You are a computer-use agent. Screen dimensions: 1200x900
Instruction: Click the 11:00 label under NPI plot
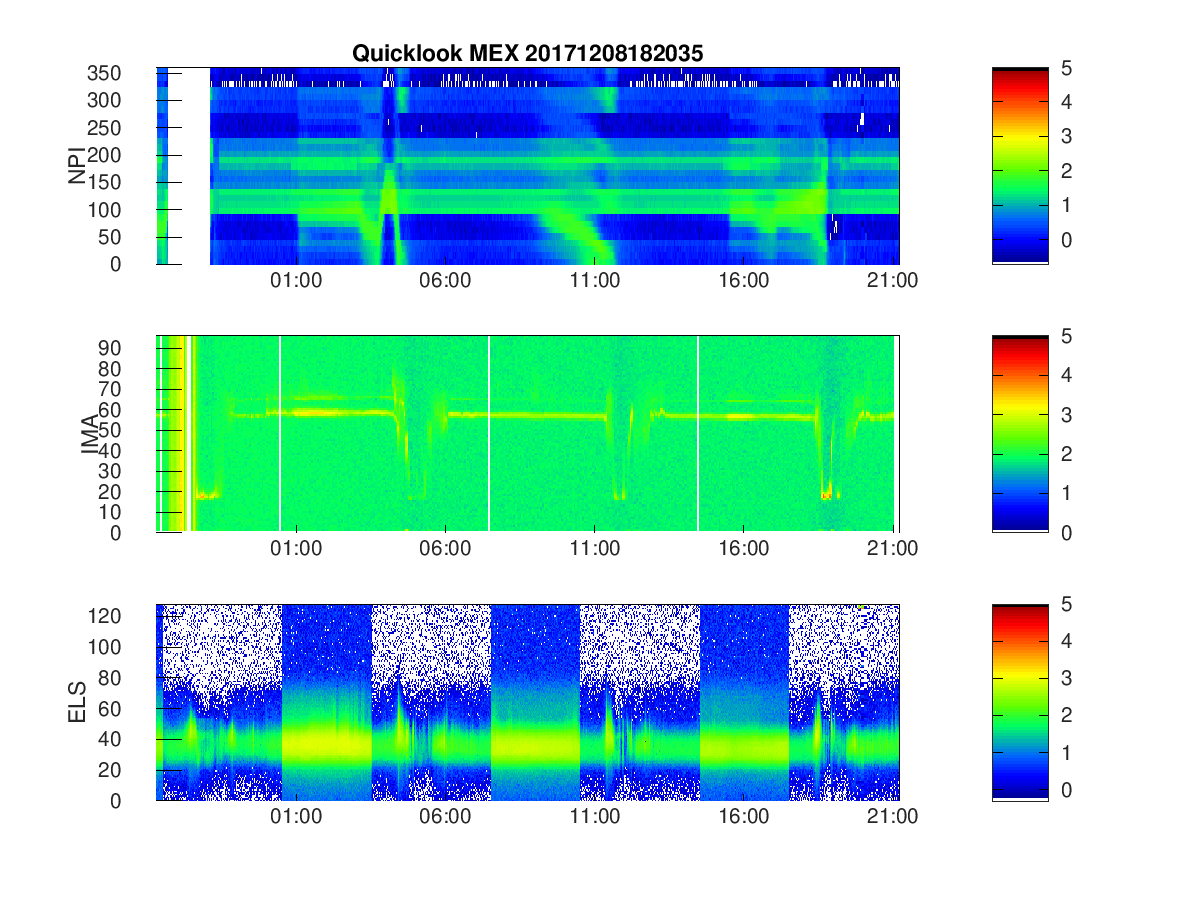point(595,281)
